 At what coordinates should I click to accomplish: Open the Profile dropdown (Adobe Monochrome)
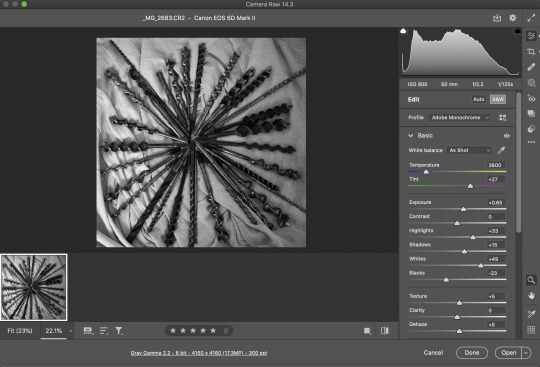(x=460, y=117)
